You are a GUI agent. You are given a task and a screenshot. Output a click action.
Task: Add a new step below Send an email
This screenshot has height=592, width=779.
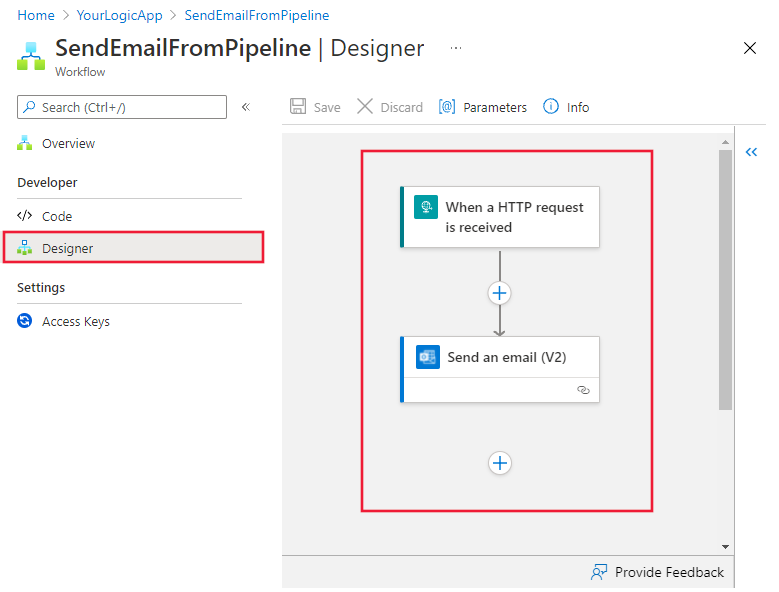[x=500, y=463]
